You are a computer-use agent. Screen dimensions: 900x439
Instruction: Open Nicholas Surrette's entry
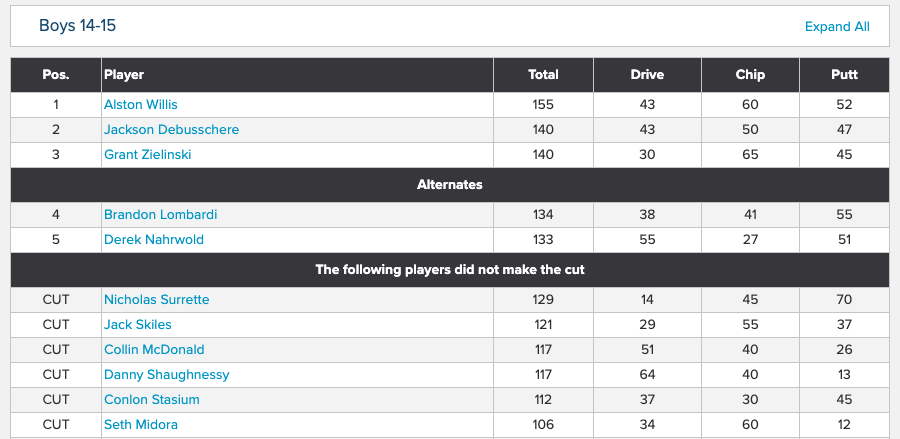tap(156, 300)
